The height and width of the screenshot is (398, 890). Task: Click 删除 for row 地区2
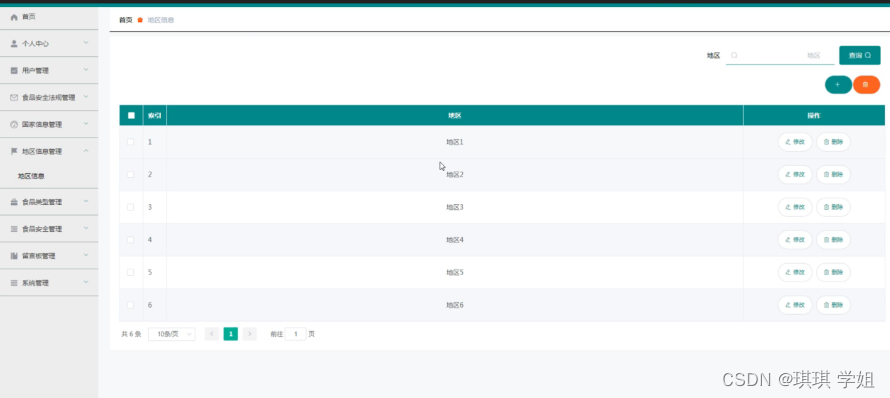[833, 174]
